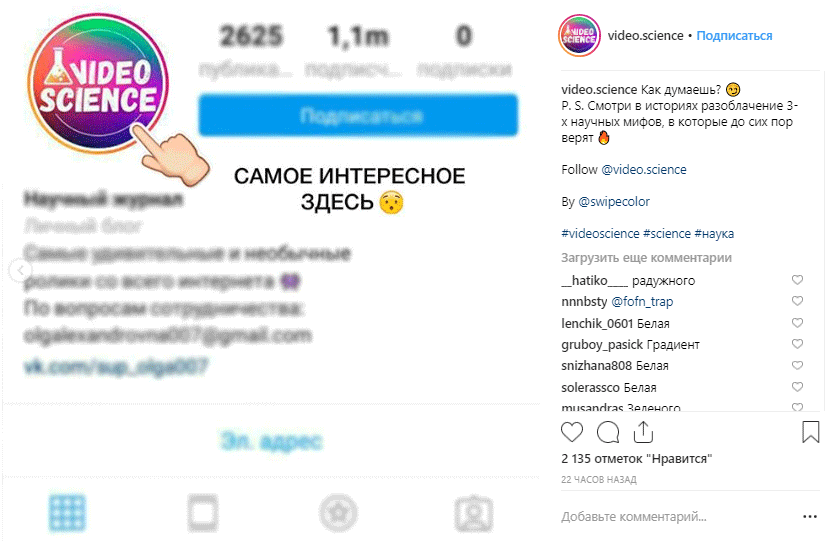
Task: Save post with the bookmark icon
Action: (811, 432)
